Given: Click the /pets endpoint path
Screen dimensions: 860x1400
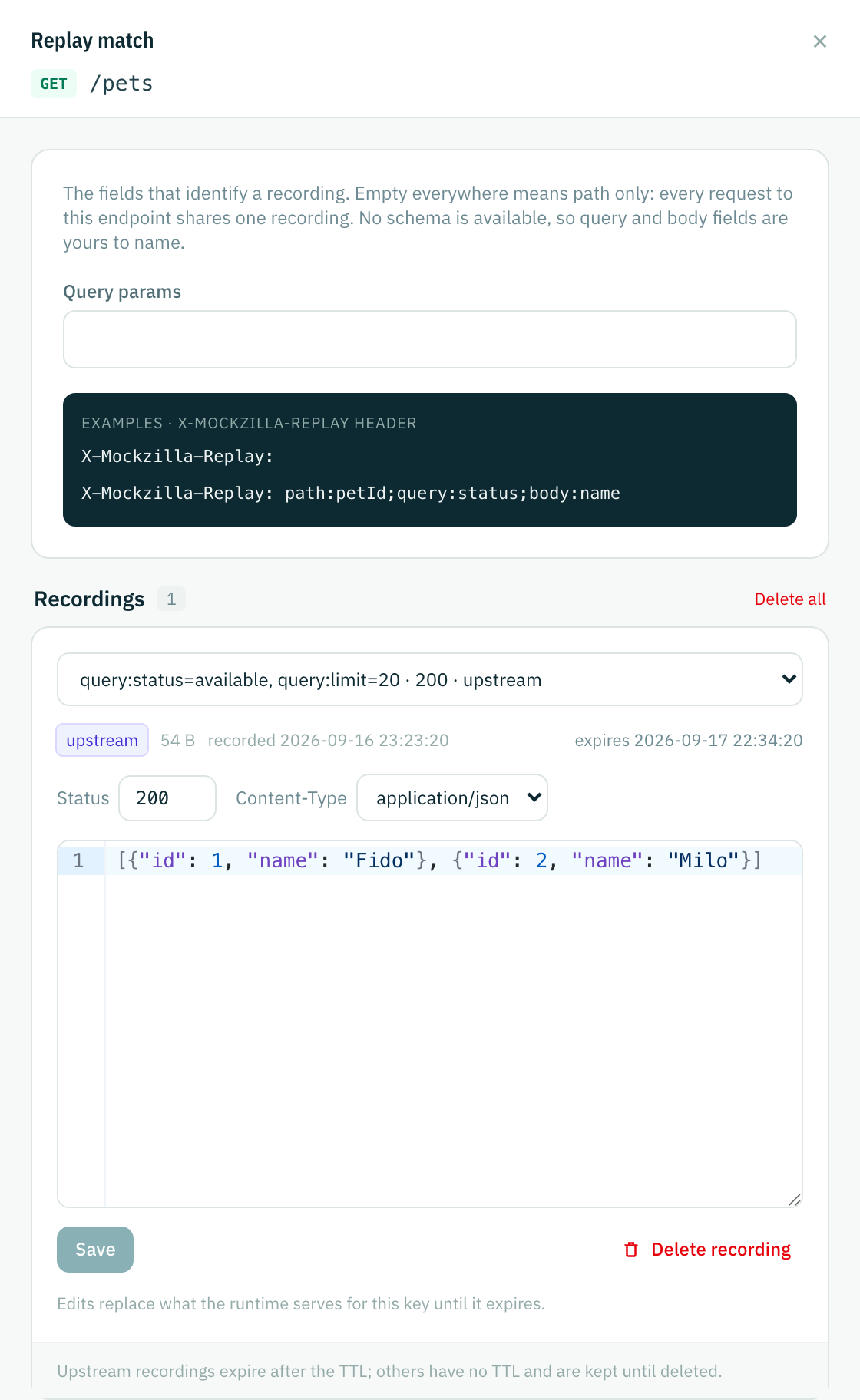Looking at the screenshot, I should (x=121, y=84).
